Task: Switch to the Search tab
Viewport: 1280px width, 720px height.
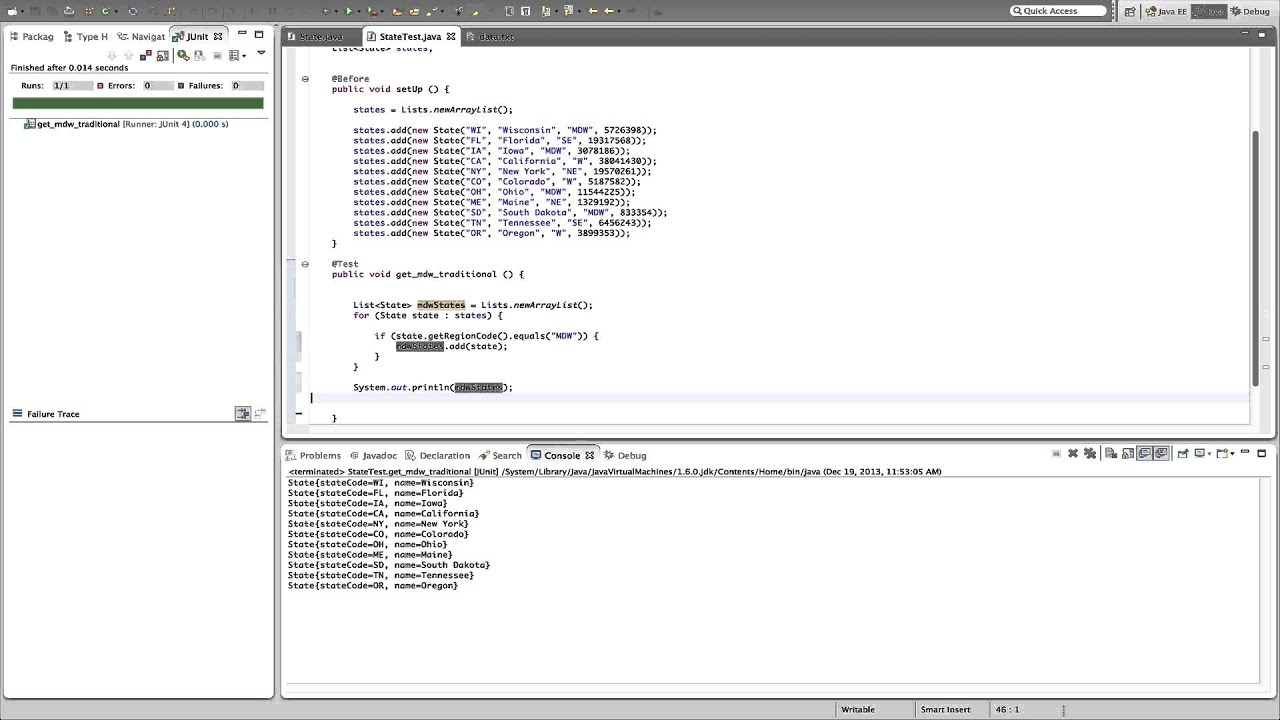Action: (x=500, y=455)
